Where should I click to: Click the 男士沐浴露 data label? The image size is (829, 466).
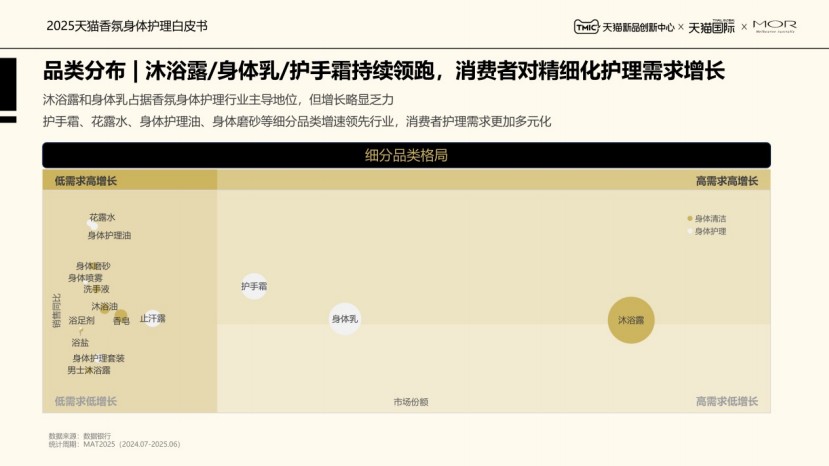(x=89, y=370)
